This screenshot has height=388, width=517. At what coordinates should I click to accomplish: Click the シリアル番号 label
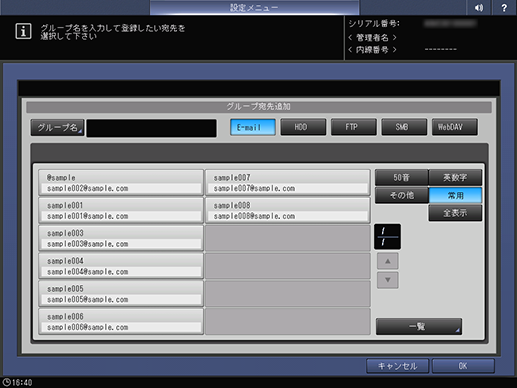374,23
